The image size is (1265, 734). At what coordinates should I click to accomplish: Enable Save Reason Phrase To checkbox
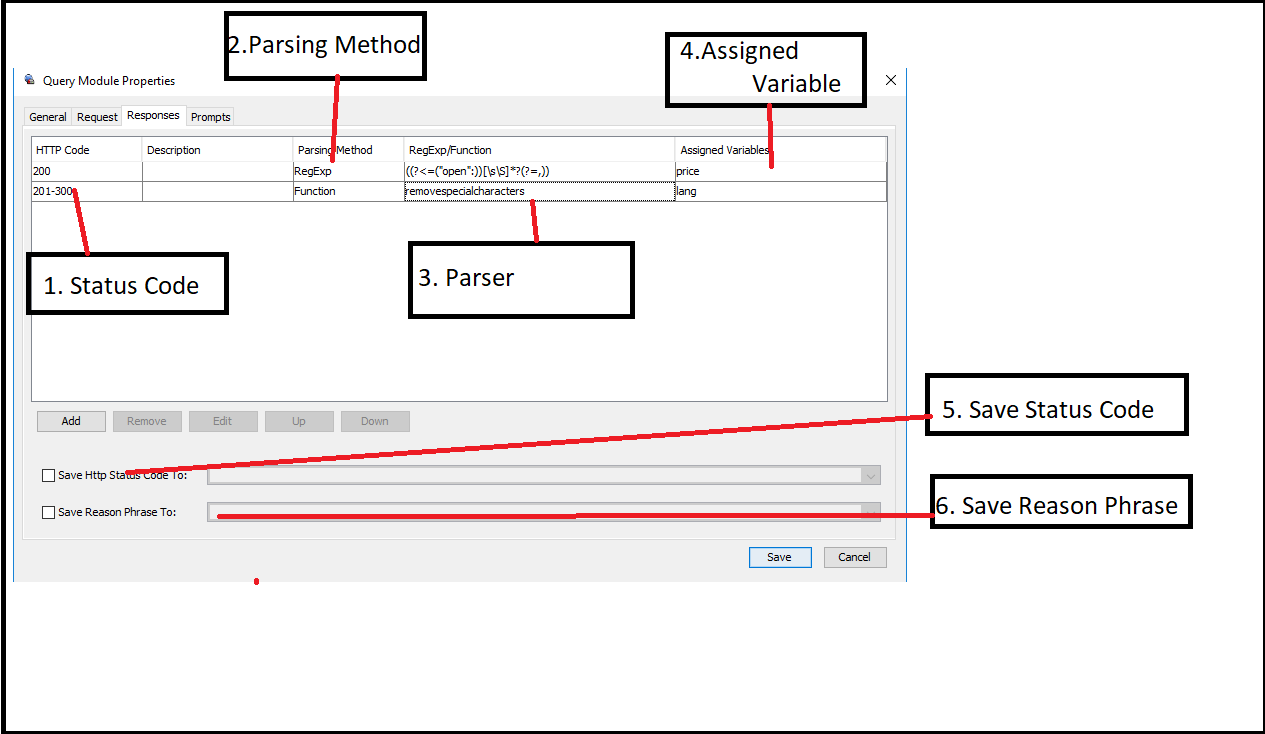click(x=49, y=512)
